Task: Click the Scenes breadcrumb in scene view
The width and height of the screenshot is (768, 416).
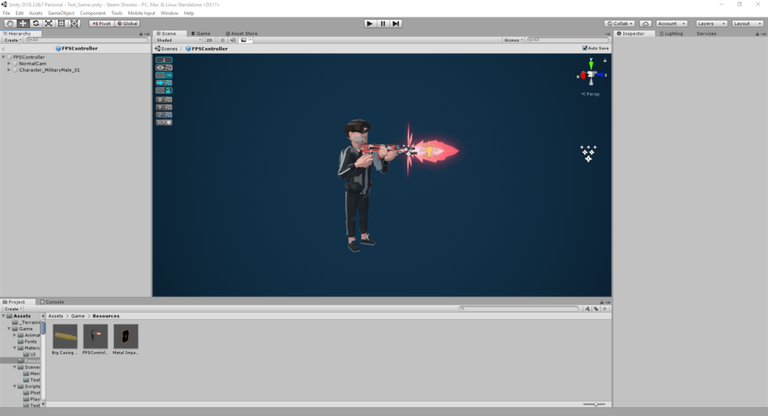Action: [167, 49]
